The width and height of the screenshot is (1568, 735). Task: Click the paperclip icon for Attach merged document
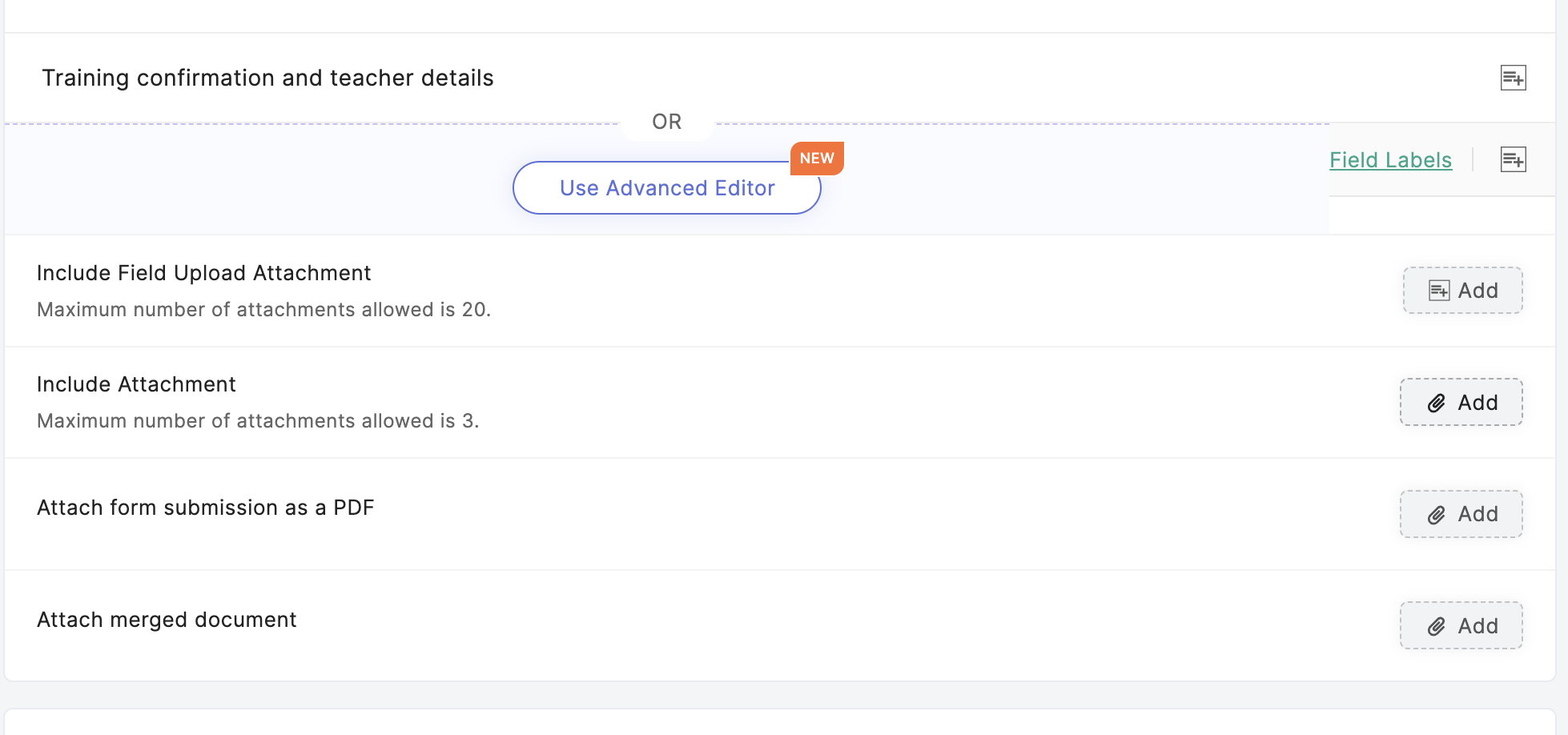pos(1437,626)
